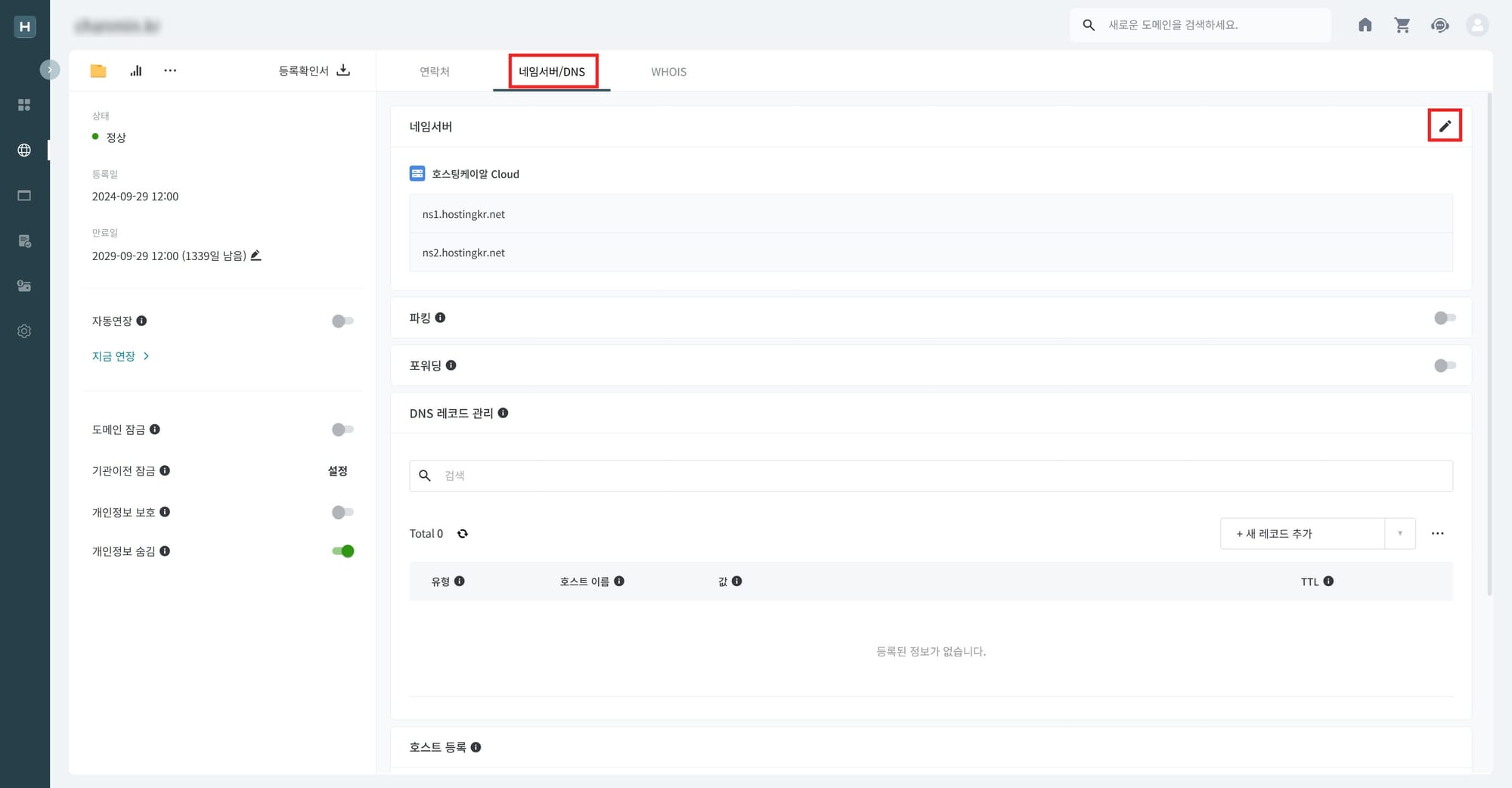Image resolution: width=1512 pixels, height=788 pixels.
Task: Select the globe domains icon in the sidebar
Action: [x=24, y=150]
